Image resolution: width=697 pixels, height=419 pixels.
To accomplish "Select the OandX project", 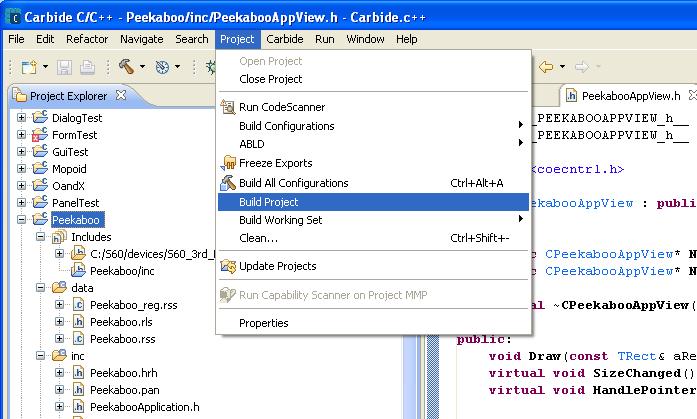I will click(x=68, y=186).
